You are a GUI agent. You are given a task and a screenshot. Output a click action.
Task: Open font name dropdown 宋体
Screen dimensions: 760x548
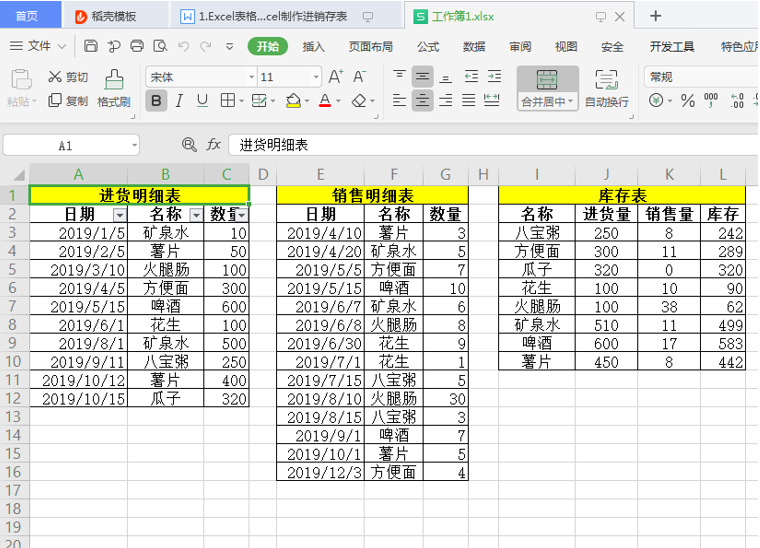pyautogui.click(x=251, y=77)
